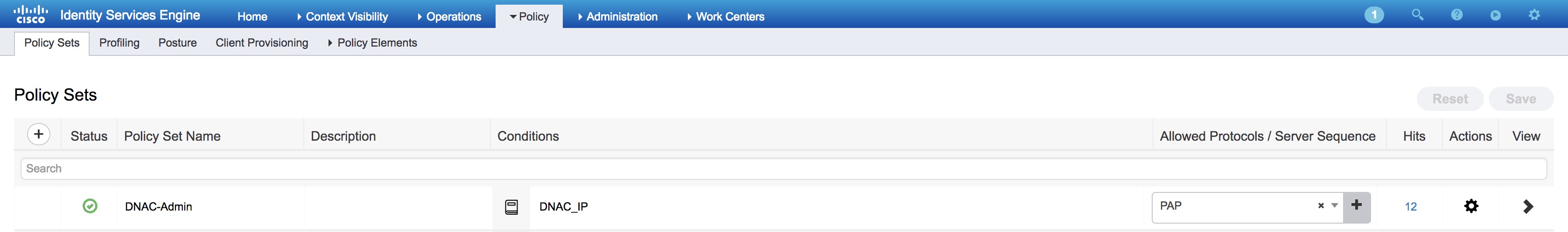Open the PAP allowed protocols dropdown arrow

pos(1334,206)
